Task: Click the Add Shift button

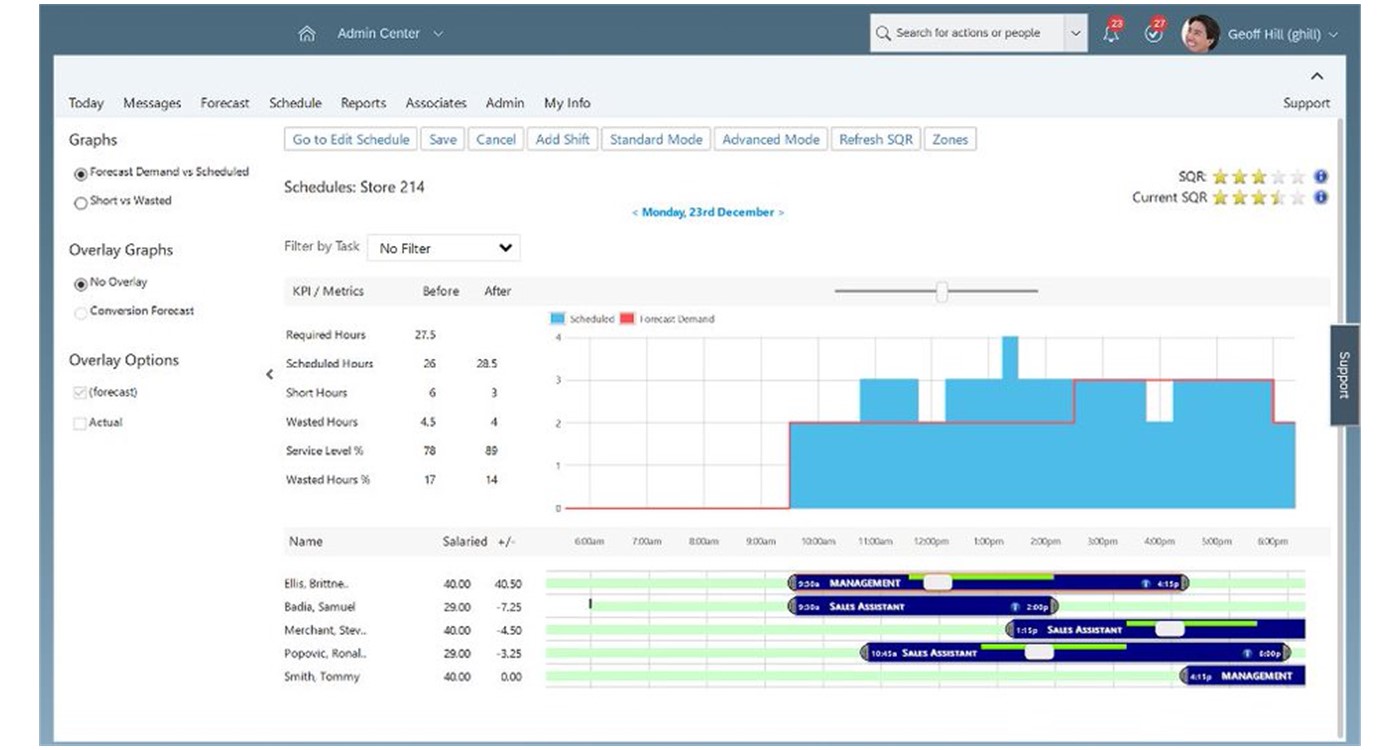Action: click(562, 140)
